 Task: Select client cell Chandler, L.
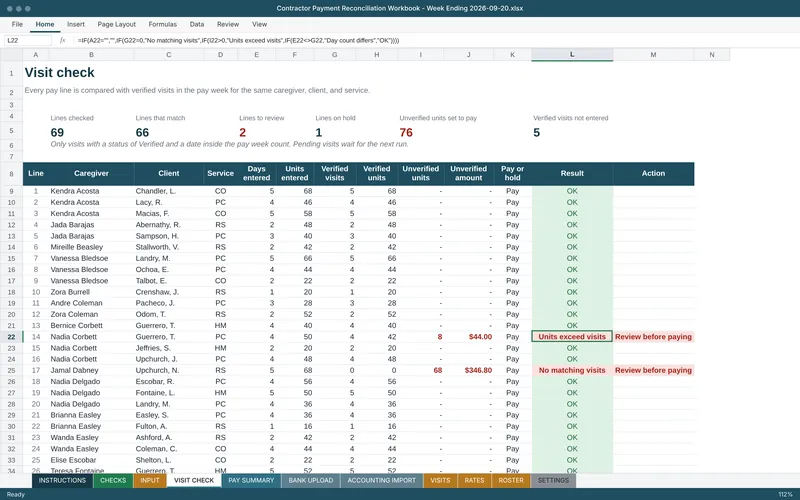pyautogui.click(x=169, y=191)
